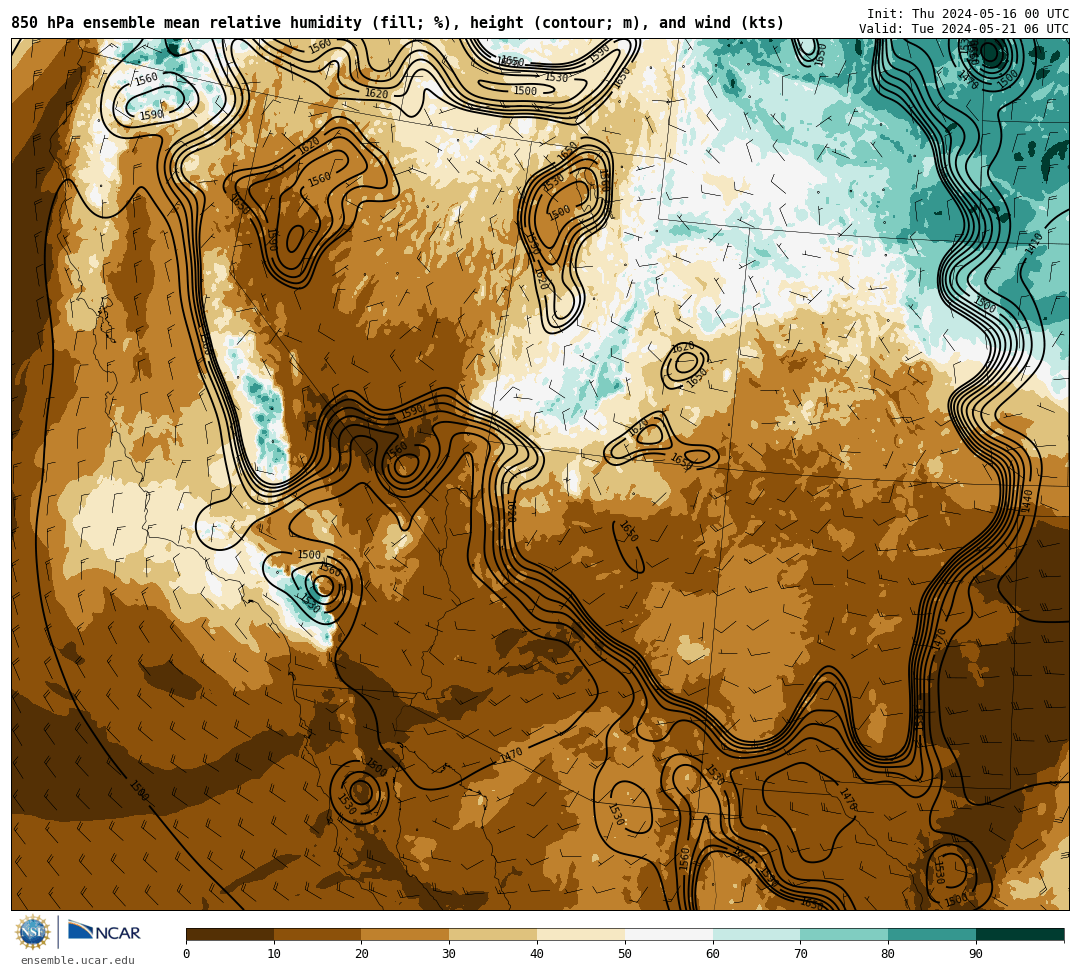
Task: Click the 10-20 brown colorbar segment
Action: click(x=318, y=934)
